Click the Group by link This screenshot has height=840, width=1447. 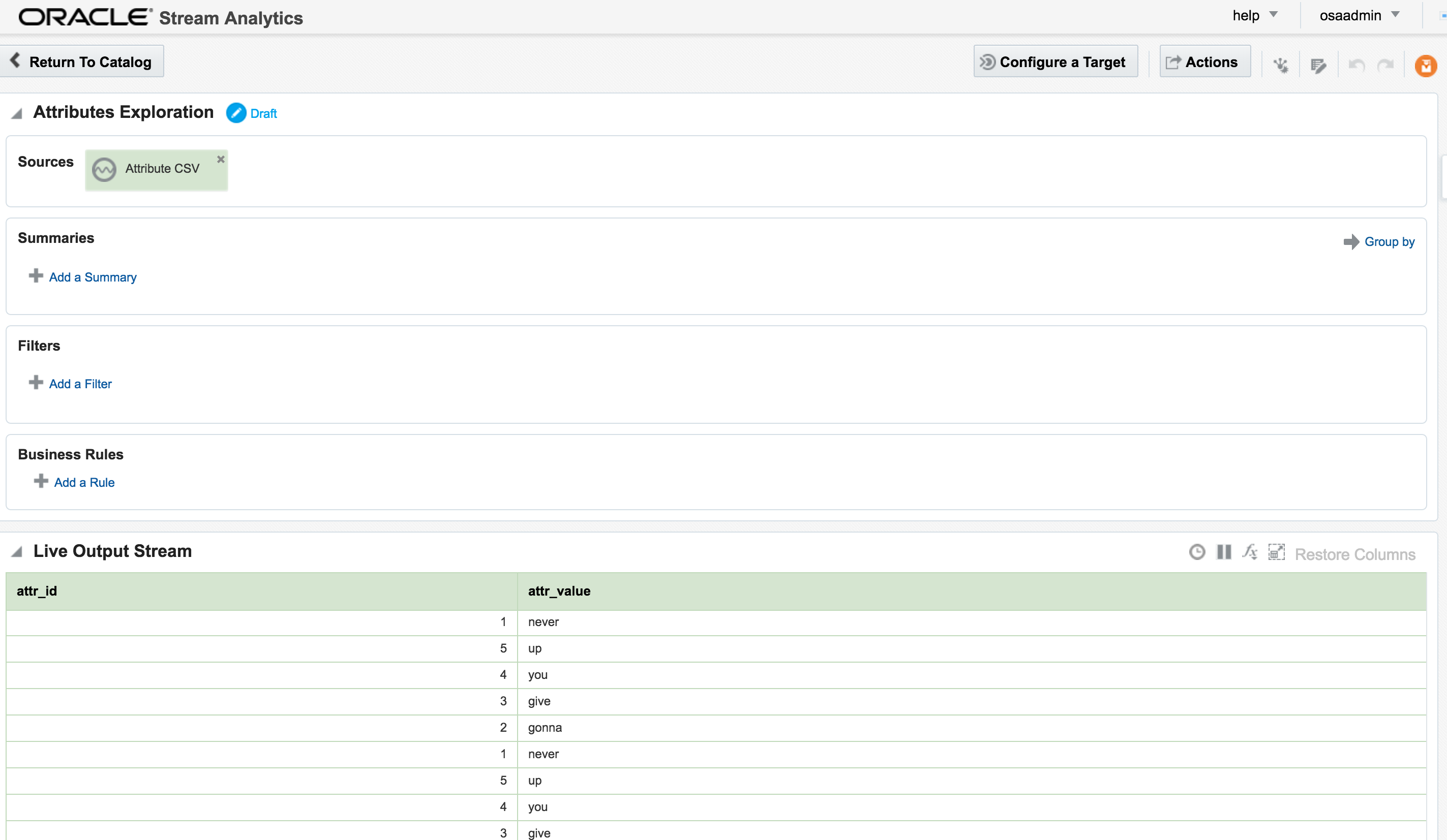pos(1389,241)
